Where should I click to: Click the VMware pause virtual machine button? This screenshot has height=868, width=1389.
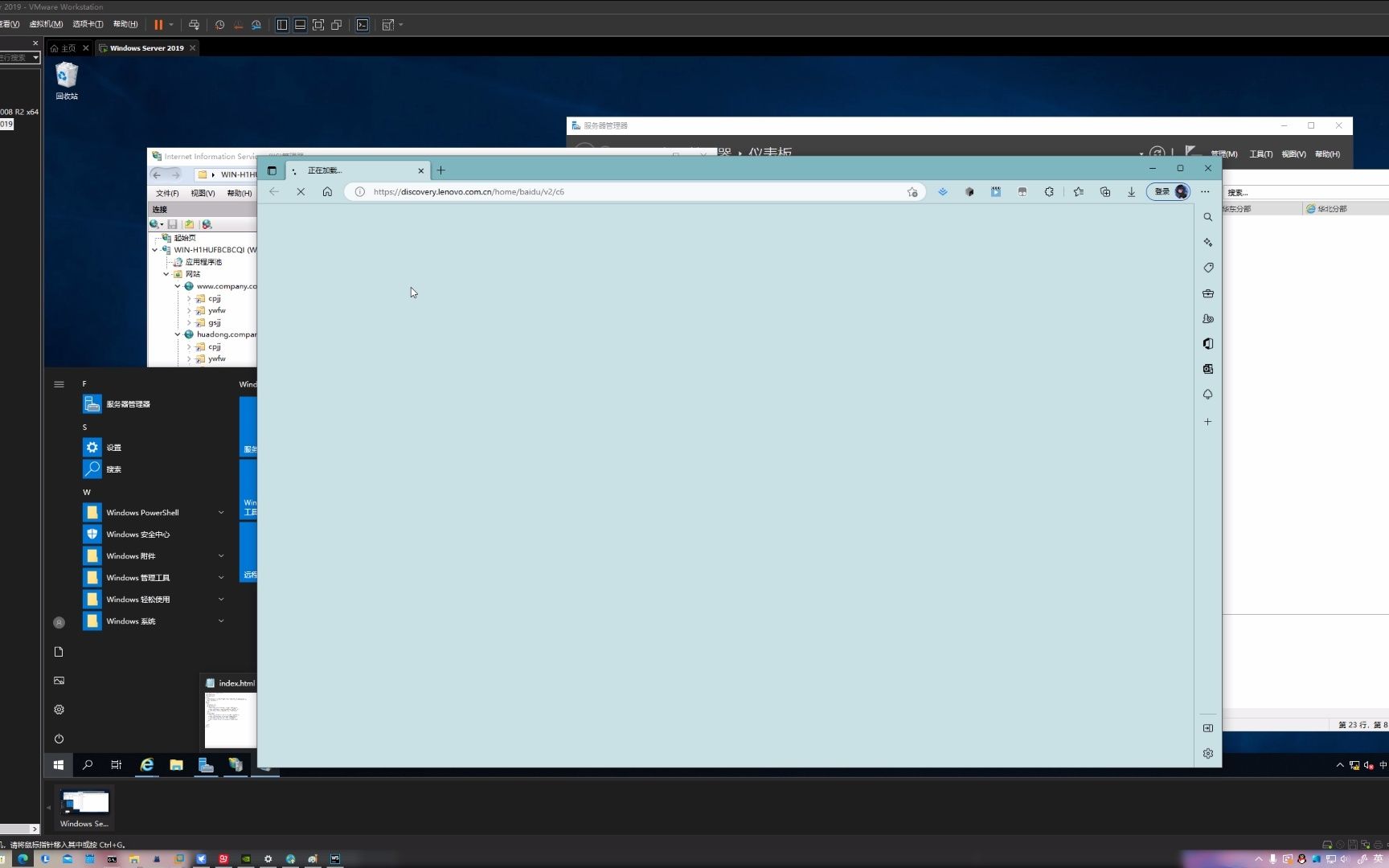[158, 25]
